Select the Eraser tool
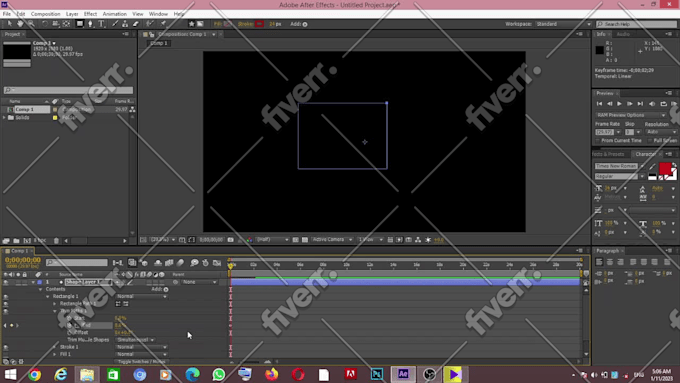The image size is (680, 383). point(135,24)
